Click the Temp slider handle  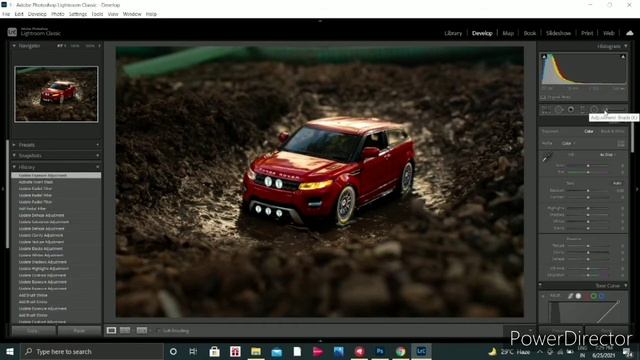(x=588, y=166)
